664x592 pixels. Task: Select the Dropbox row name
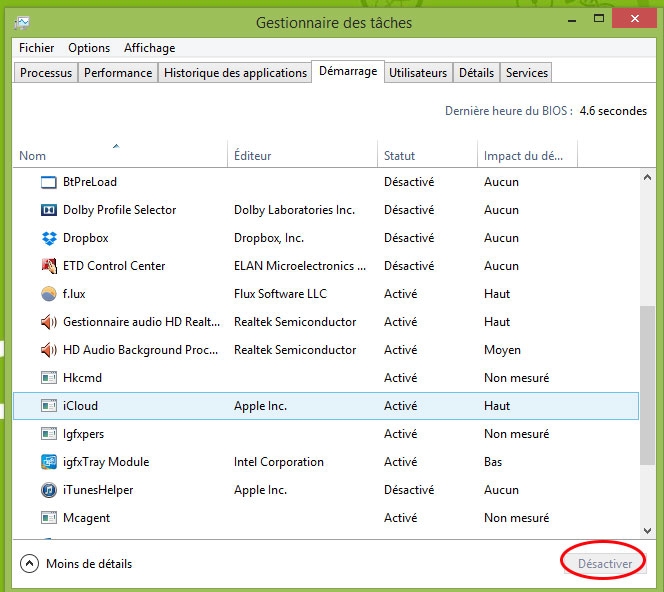click(x=86, y=238)
